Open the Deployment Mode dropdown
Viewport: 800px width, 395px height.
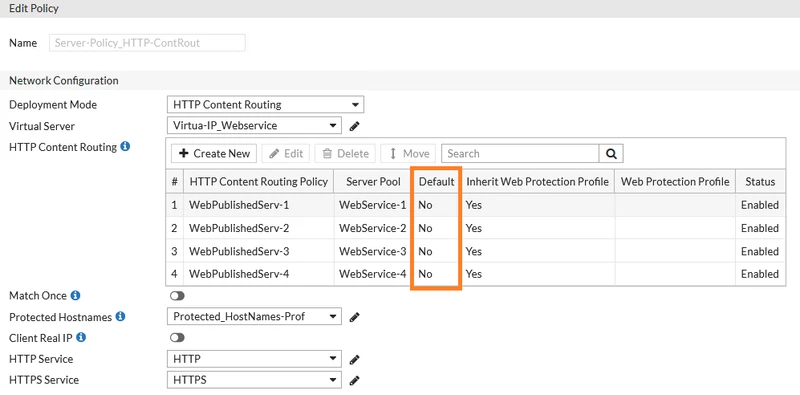point(265,105)
